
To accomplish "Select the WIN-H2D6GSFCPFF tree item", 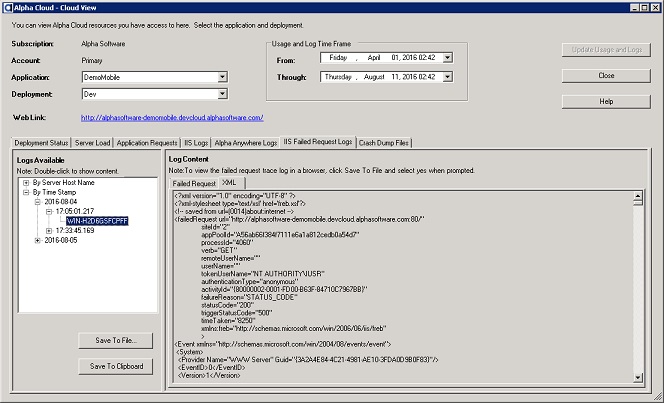I will [x=97, y=221].
